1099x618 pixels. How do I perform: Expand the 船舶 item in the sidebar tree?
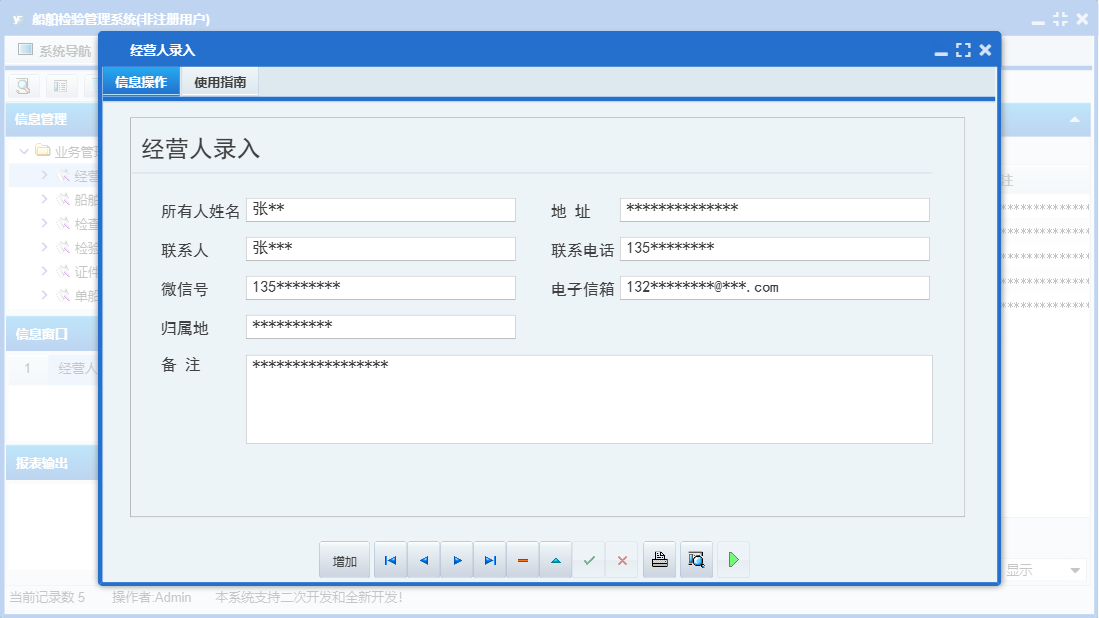44,199
